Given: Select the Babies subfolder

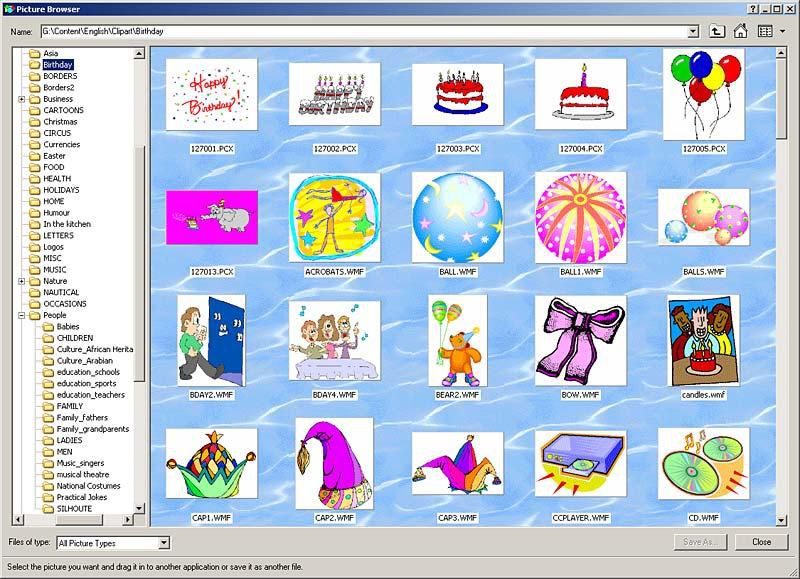Looking at the screenshot, I should point(68,327).
